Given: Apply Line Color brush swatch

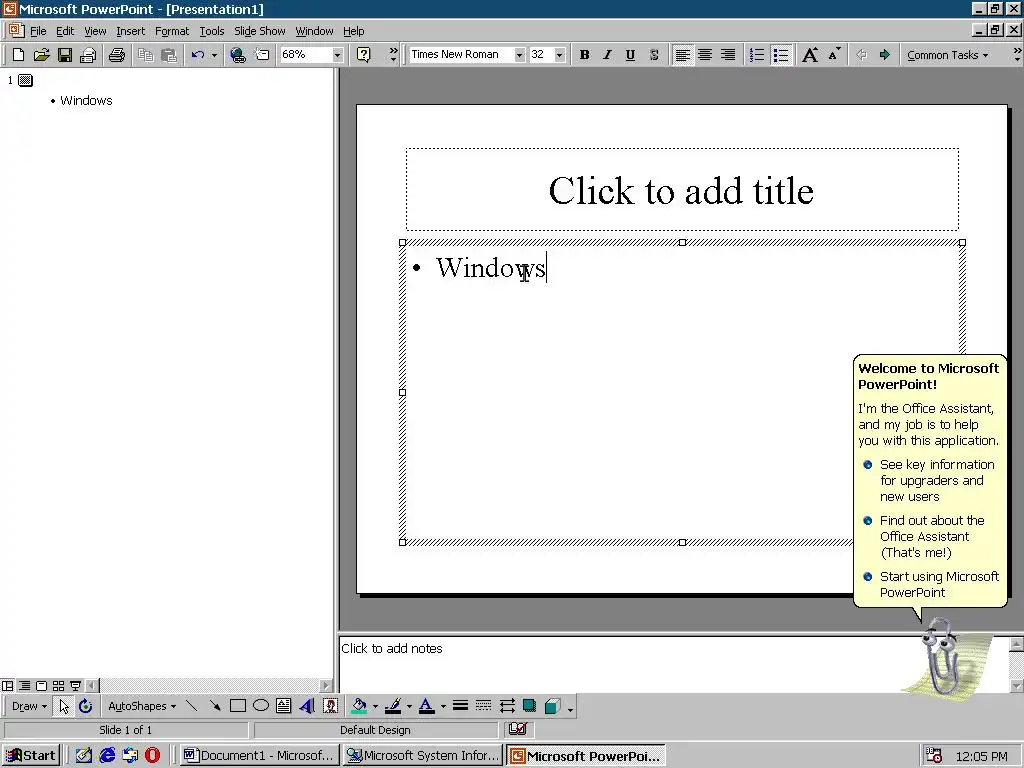Looking at the screenshot, I should [392, 706].
